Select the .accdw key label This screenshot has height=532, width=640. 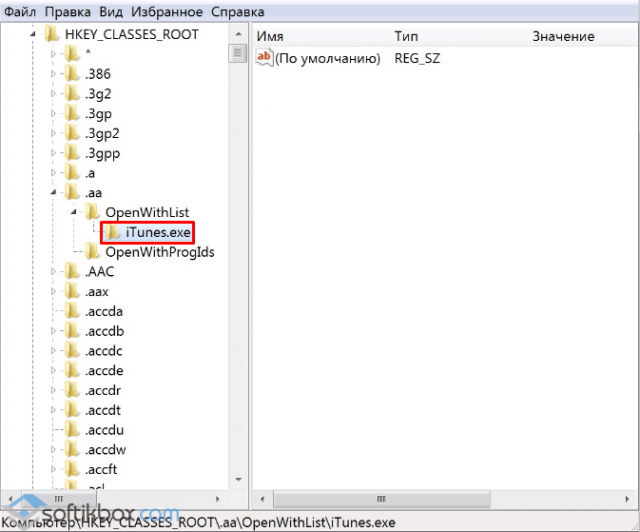[105, 450]
